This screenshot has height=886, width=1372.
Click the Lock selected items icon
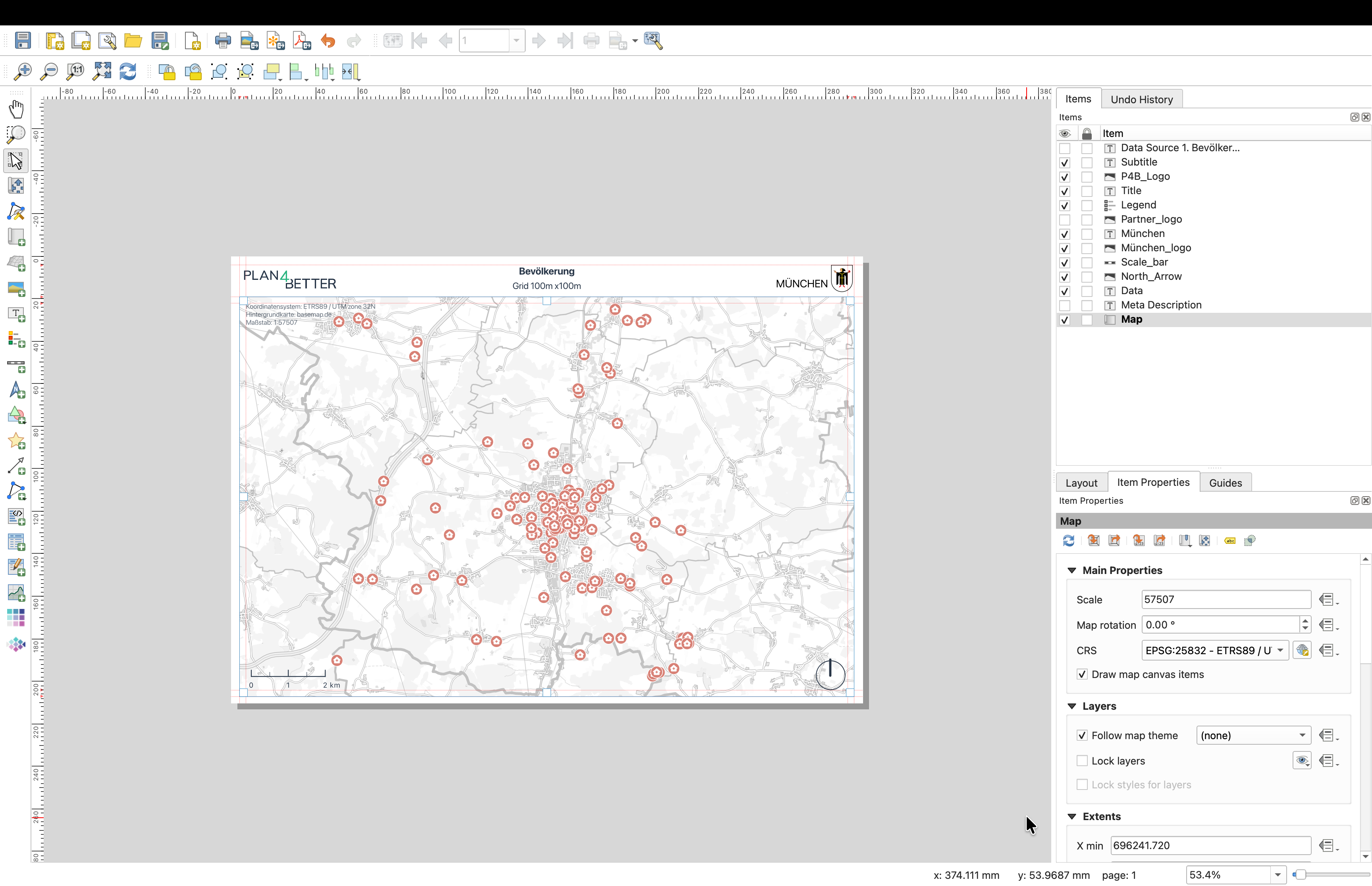pyautogui.click(x=167, y=71)
